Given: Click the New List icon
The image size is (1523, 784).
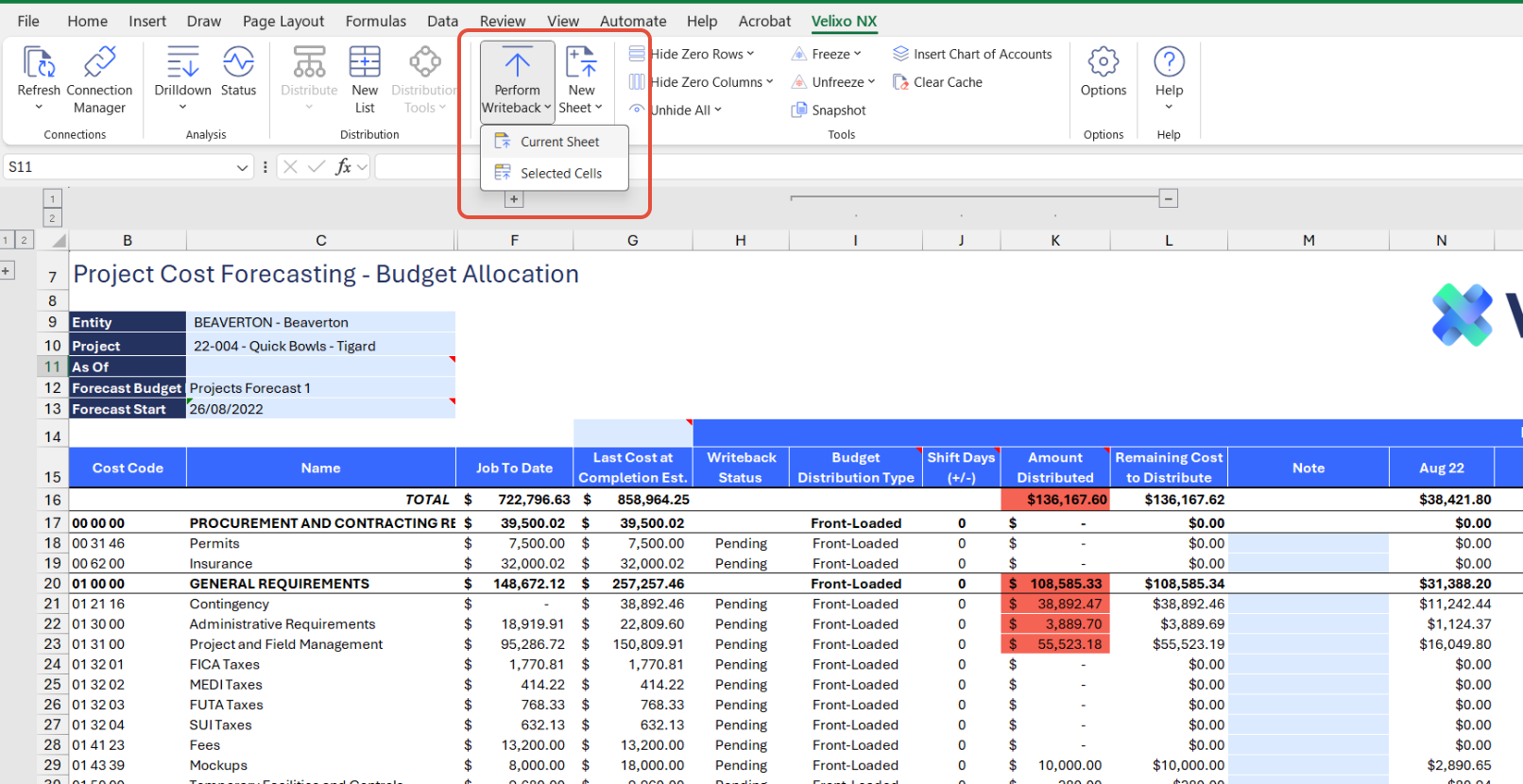Looking at the screenshot, I should coord(365,63).
